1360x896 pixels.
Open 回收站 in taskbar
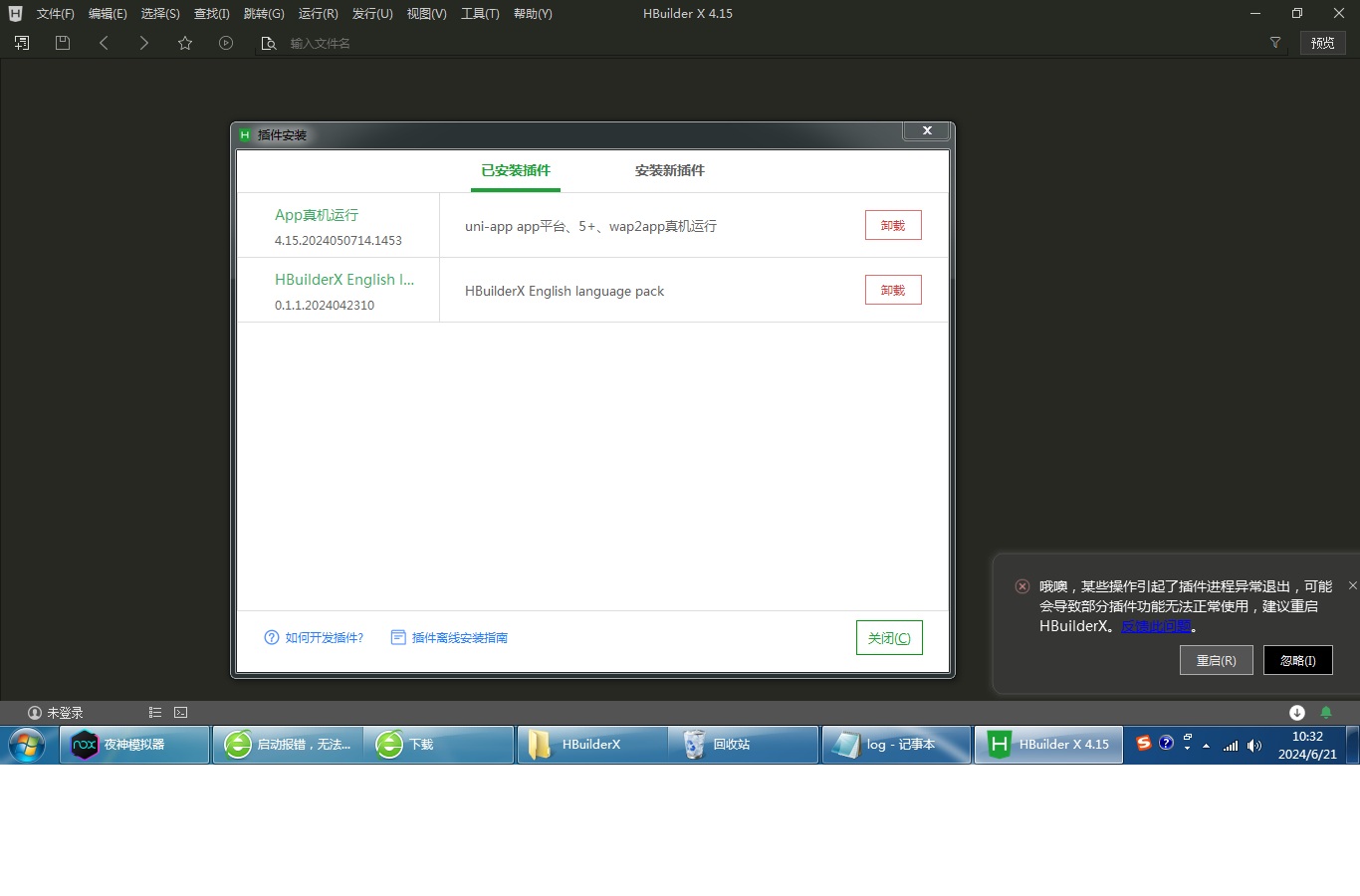(x=744, y=745)
